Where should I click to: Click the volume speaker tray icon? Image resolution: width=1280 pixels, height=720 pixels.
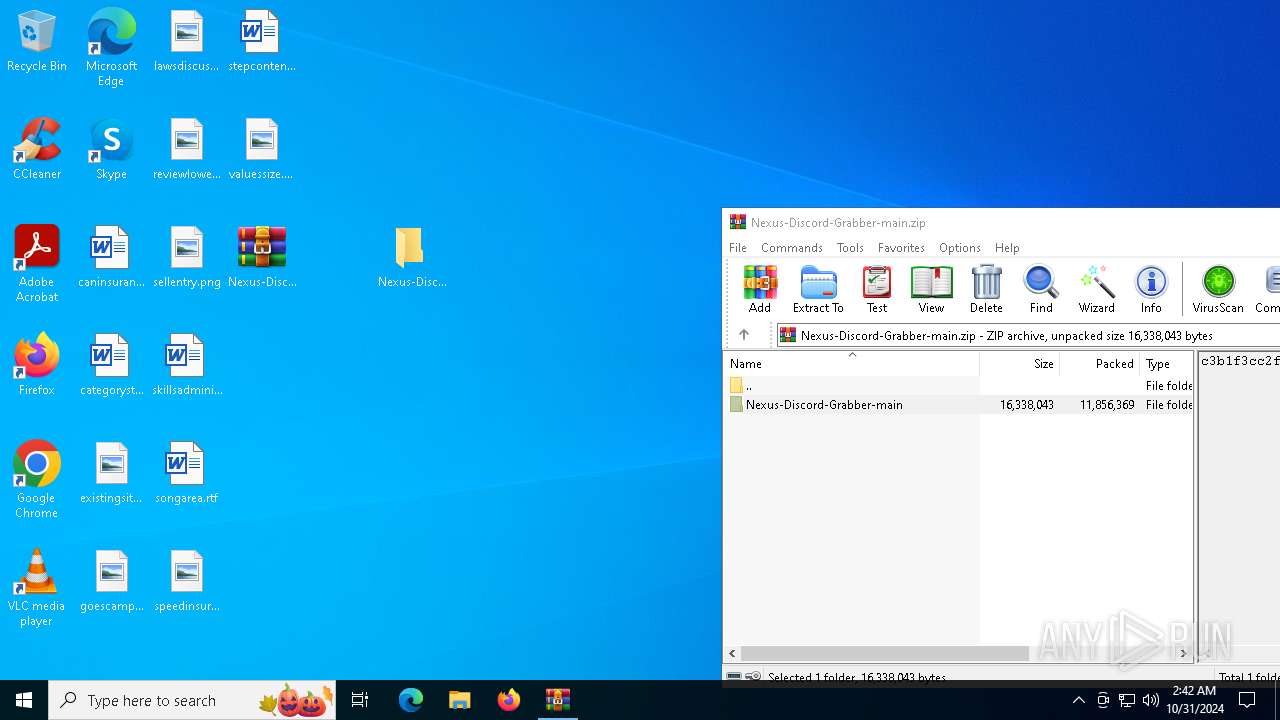(x=1151, y=700)
